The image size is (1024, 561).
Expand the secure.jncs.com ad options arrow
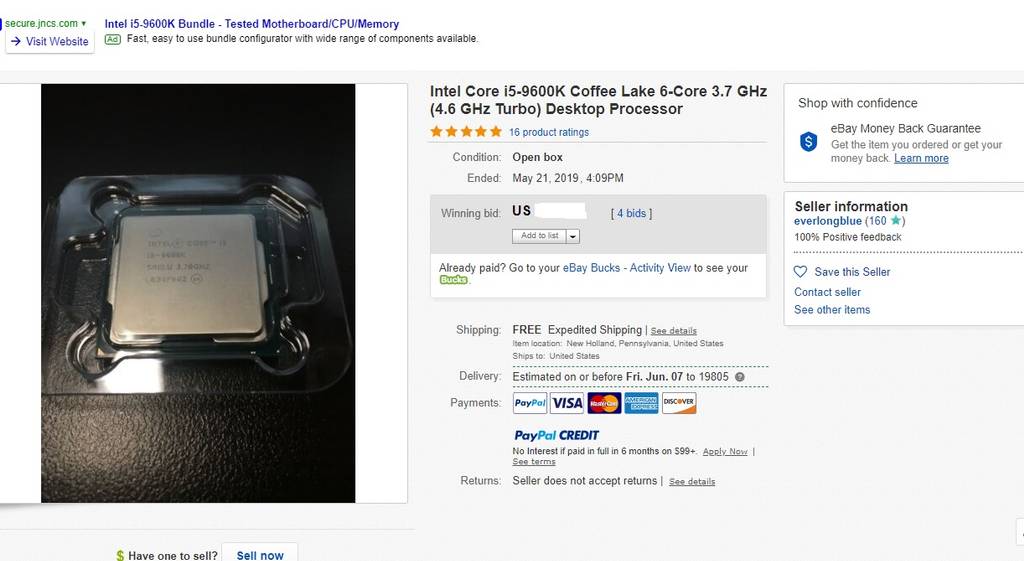[x=84, y=23]
